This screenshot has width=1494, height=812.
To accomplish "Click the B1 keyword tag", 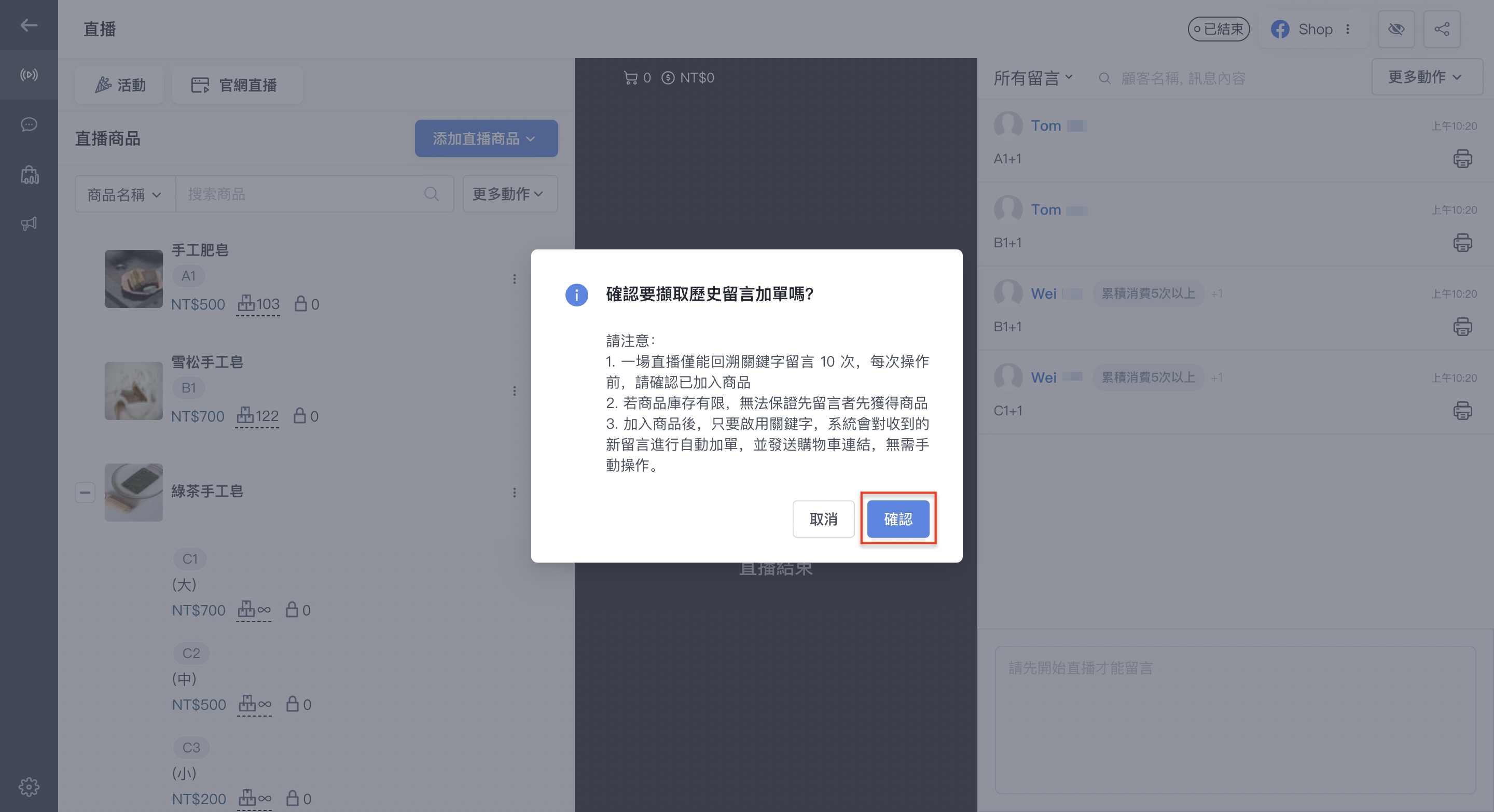I will tap(188, 388).
